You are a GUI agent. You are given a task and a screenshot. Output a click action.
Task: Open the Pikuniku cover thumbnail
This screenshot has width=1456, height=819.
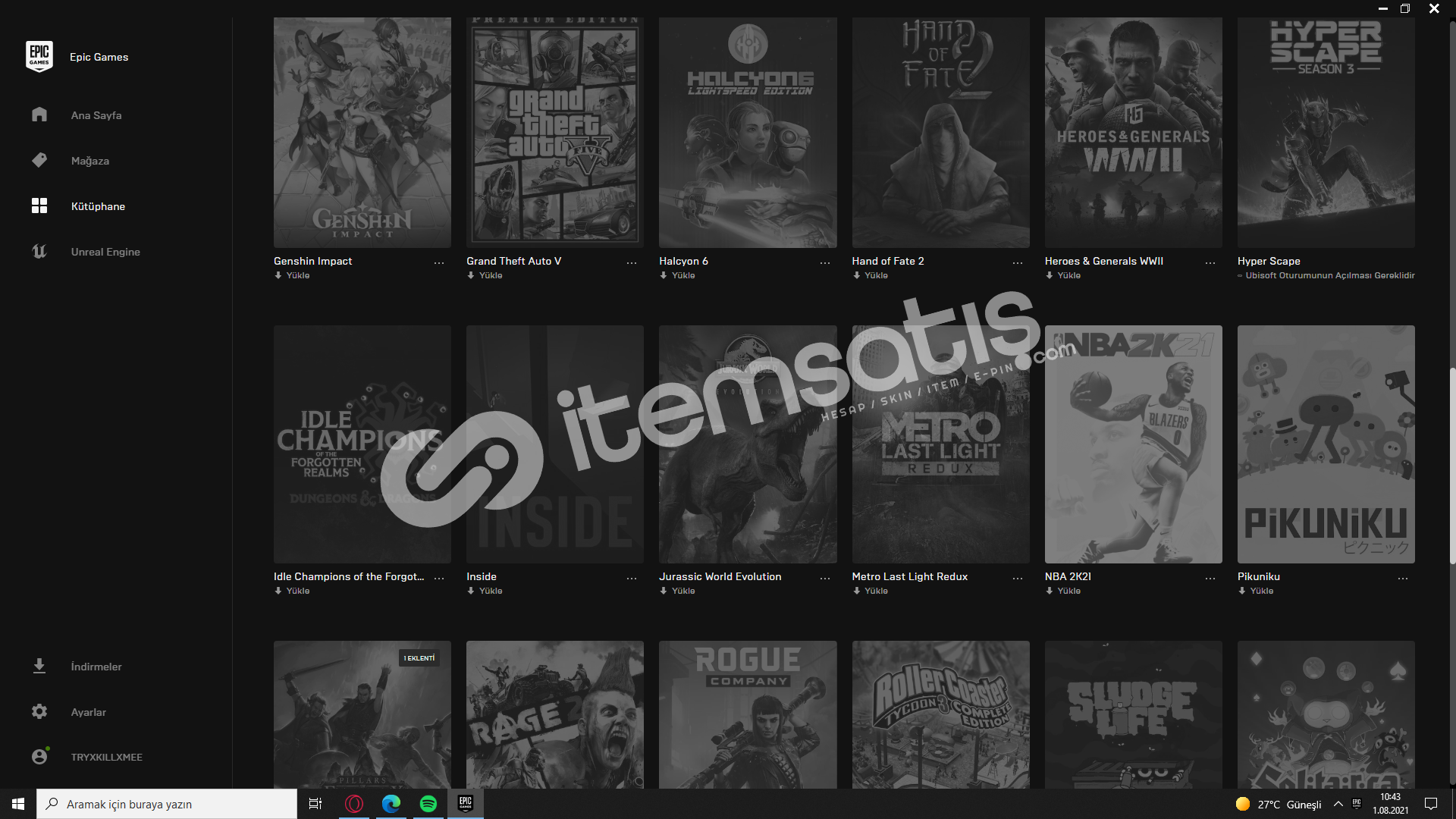[x=1326, y=444]
